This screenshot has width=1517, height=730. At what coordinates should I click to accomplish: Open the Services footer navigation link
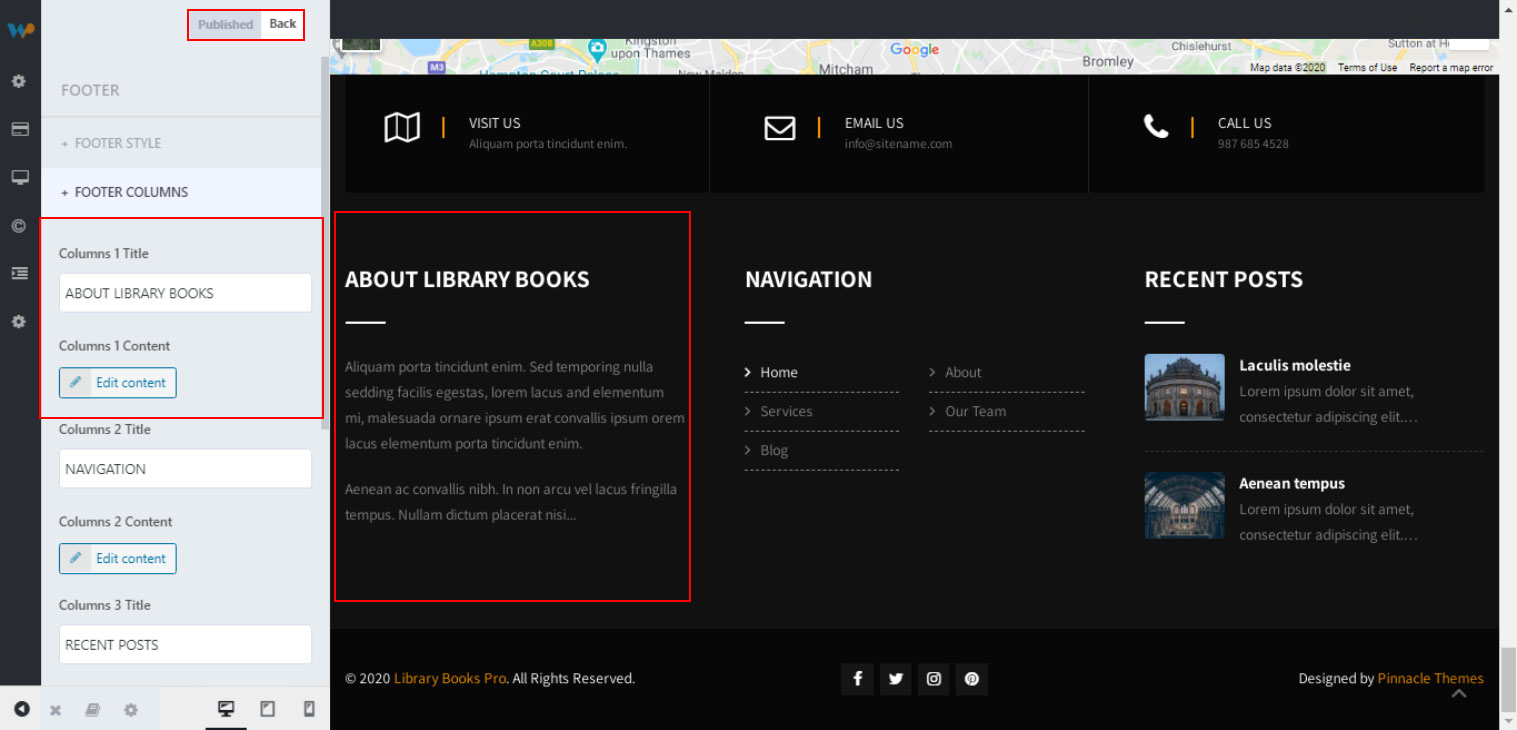click(786, 411)
